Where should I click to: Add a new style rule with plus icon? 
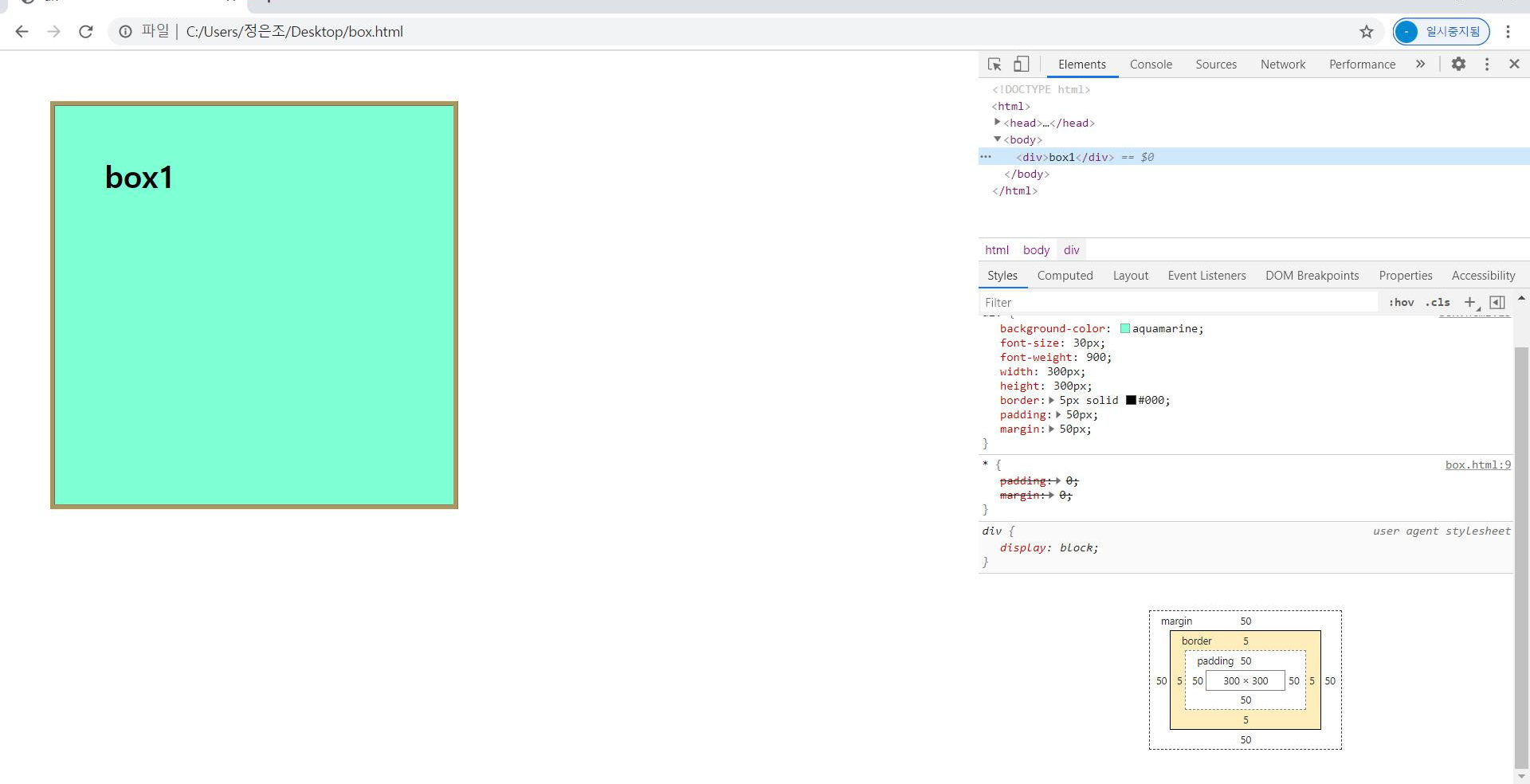[1470, 302]
